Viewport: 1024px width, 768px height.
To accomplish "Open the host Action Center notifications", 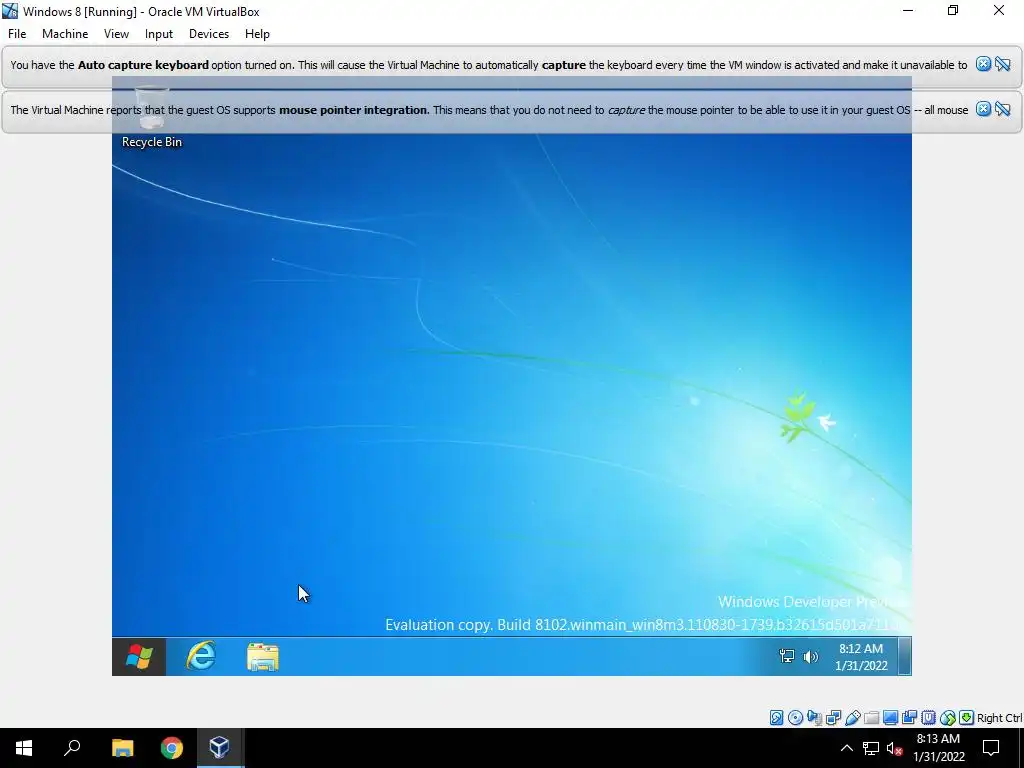I will tap(991, 748).
